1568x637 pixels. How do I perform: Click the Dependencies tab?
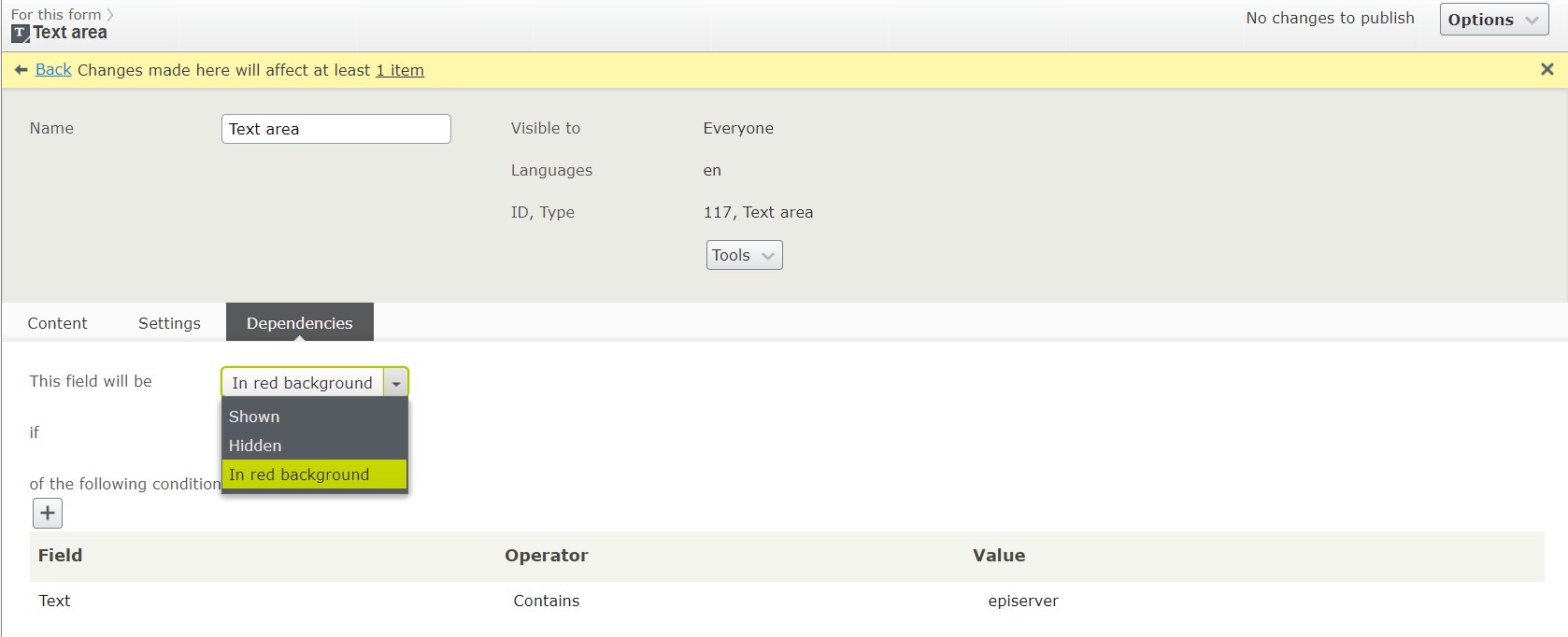[x=299, y=323]
